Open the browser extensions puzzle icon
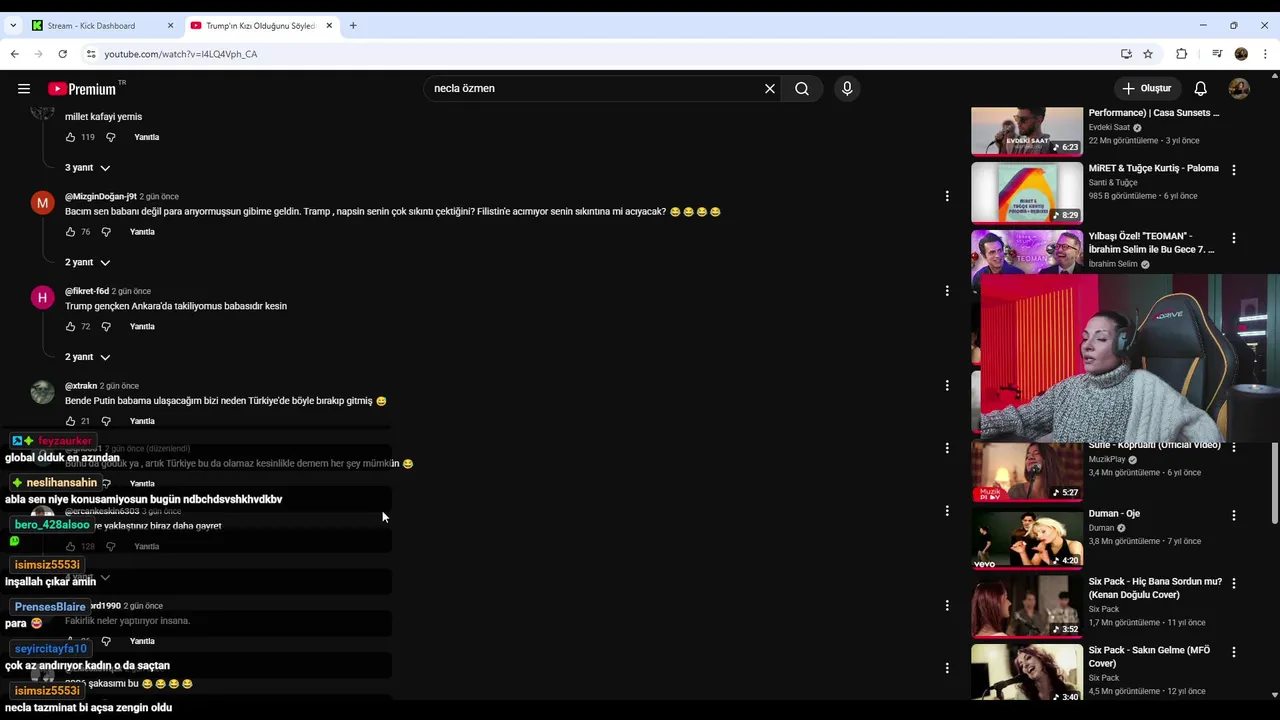Screen dimensions: 1280x720 pyautogui.click(x=1181, y=54)
